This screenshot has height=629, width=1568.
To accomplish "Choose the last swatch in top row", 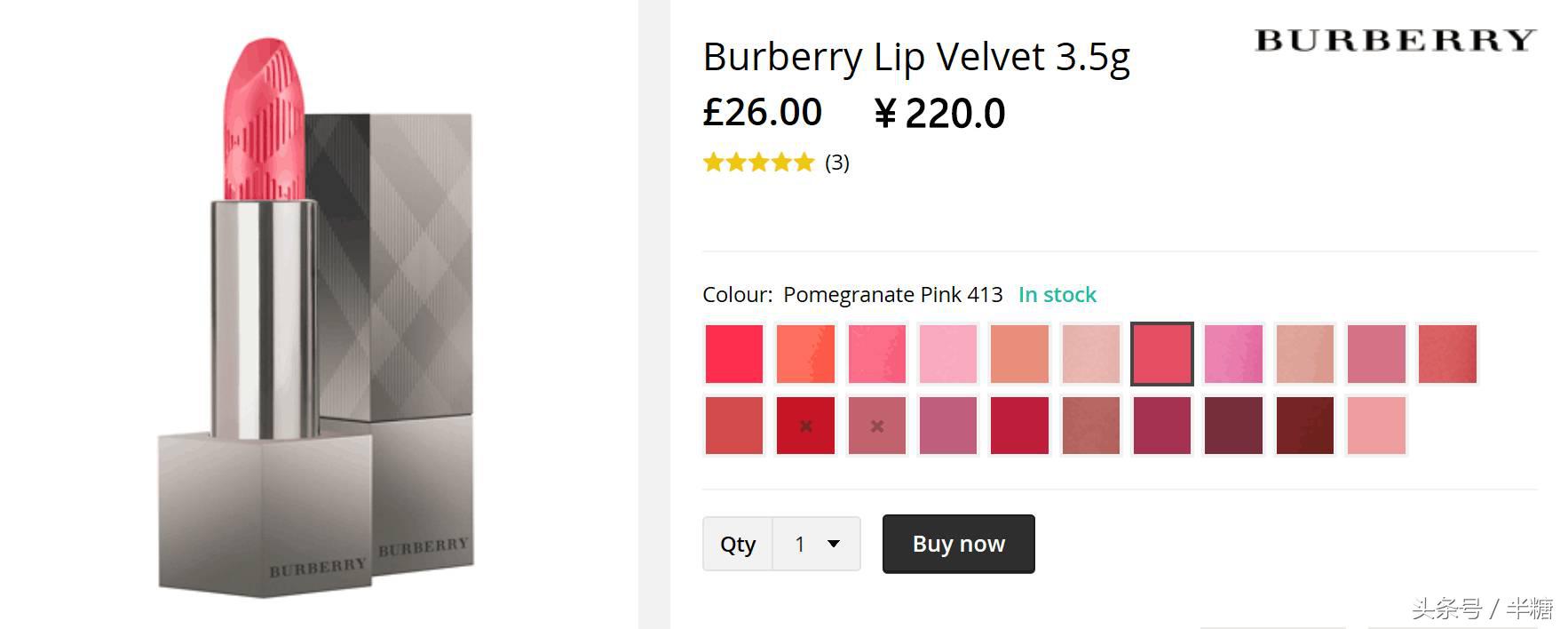I will click(1447, 354).
